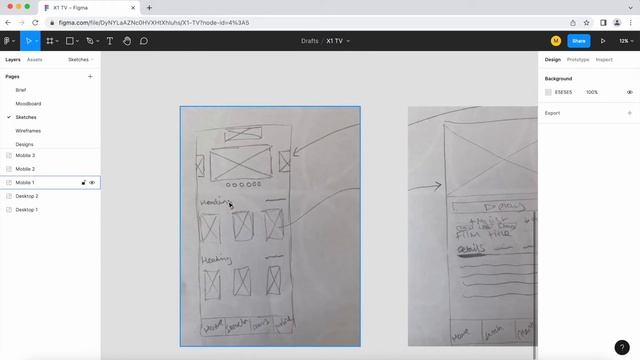Viewport: 640px width, 360px height.
Task: Toggle lock on Mobile 1 layer
Action: point(84,182)
